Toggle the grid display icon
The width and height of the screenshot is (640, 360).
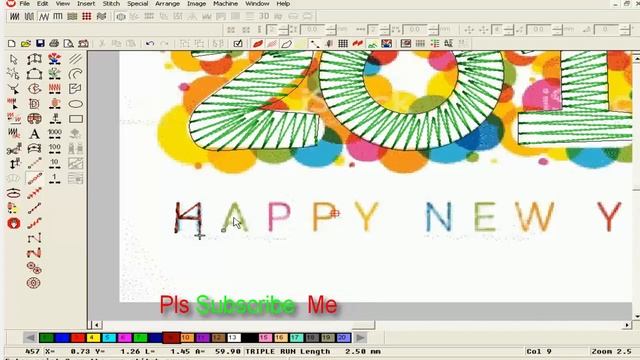click(343, 43)
